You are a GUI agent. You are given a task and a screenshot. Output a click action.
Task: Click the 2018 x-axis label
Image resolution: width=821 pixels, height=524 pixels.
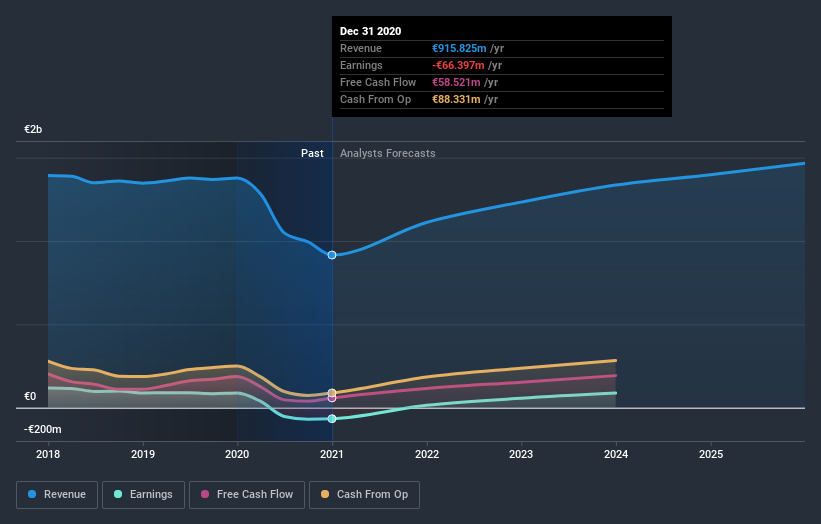pyautogui.click(x=48, y=454)
